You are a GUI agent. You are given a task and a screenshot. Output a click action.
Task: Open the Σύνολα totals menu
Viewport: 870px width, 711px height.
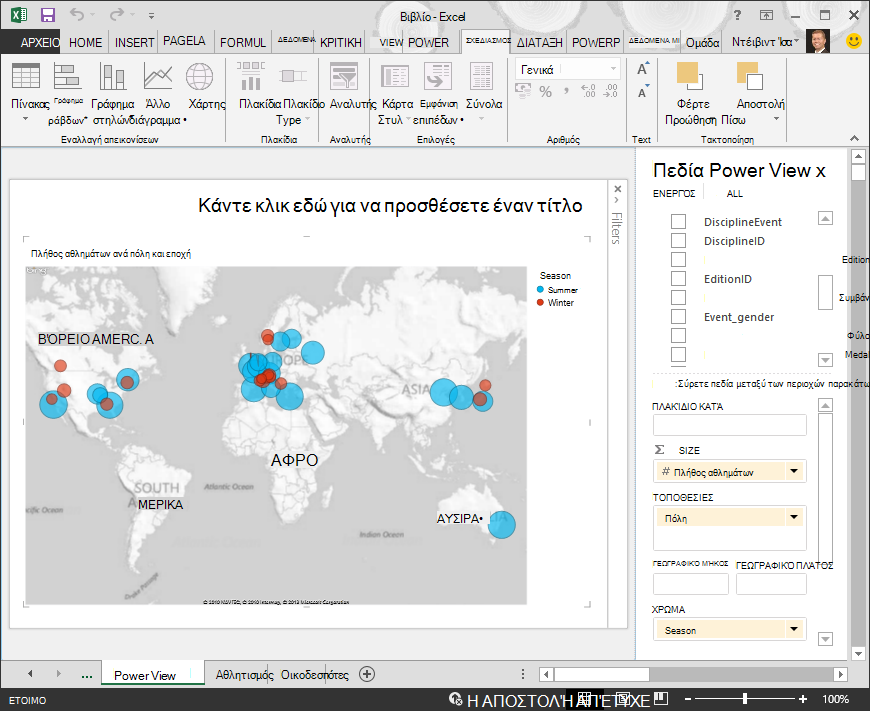[x=481, y=76]
